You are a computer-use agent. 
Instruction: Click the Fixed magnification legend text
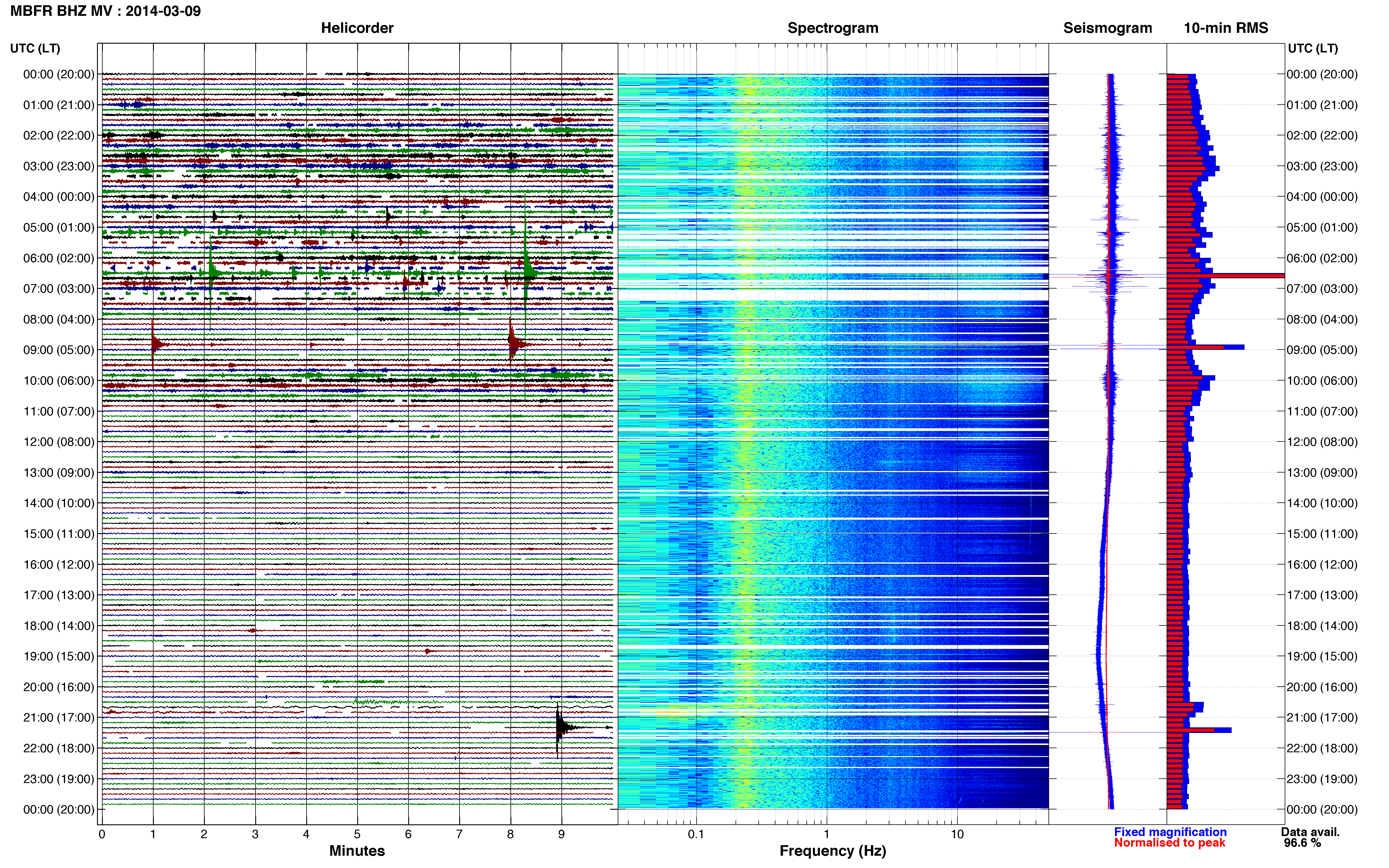coord(1170,832)
